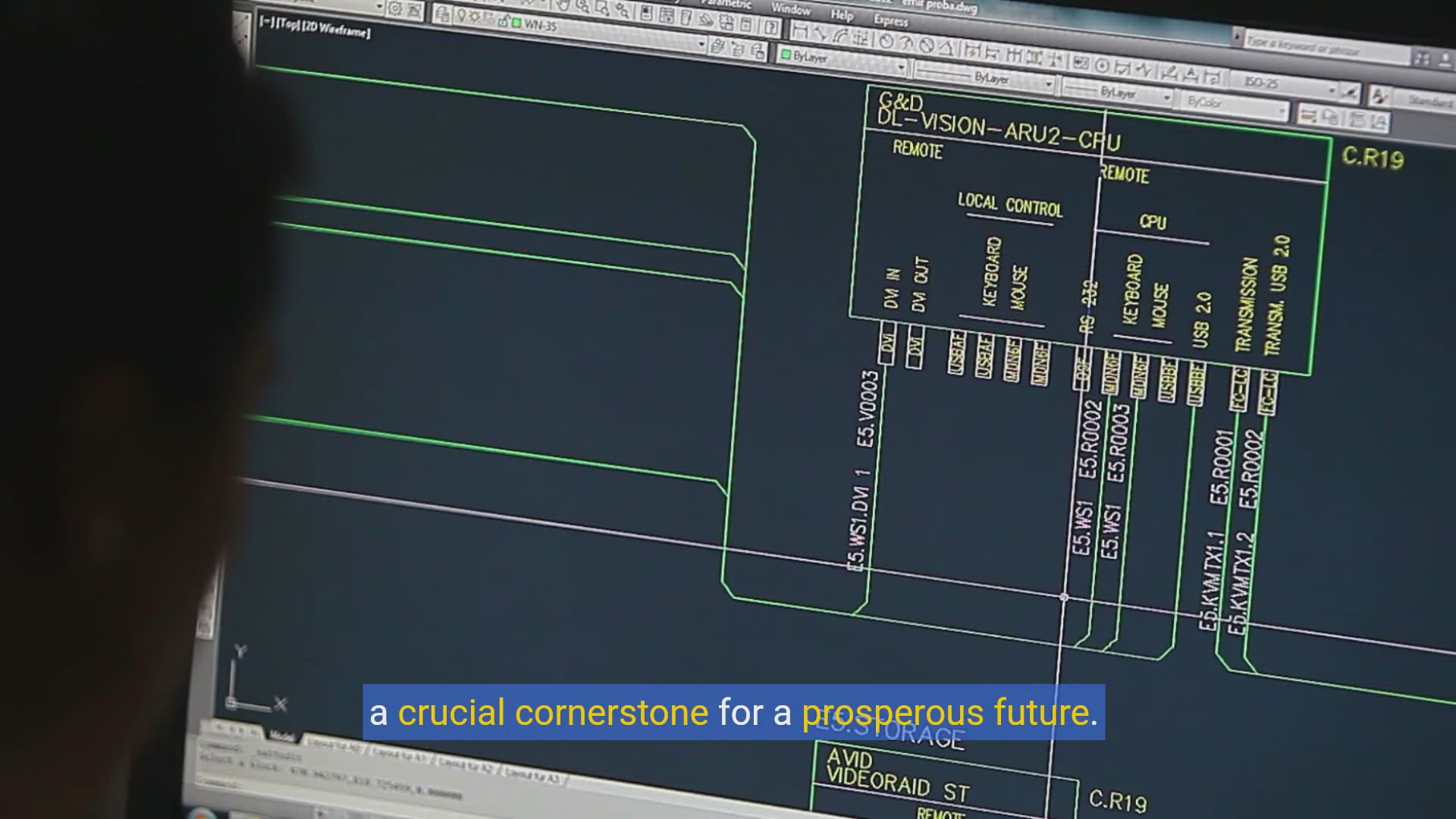Expand the ByColor plot style dropdown
1456x819 pixels.
tap(1282, 111)
